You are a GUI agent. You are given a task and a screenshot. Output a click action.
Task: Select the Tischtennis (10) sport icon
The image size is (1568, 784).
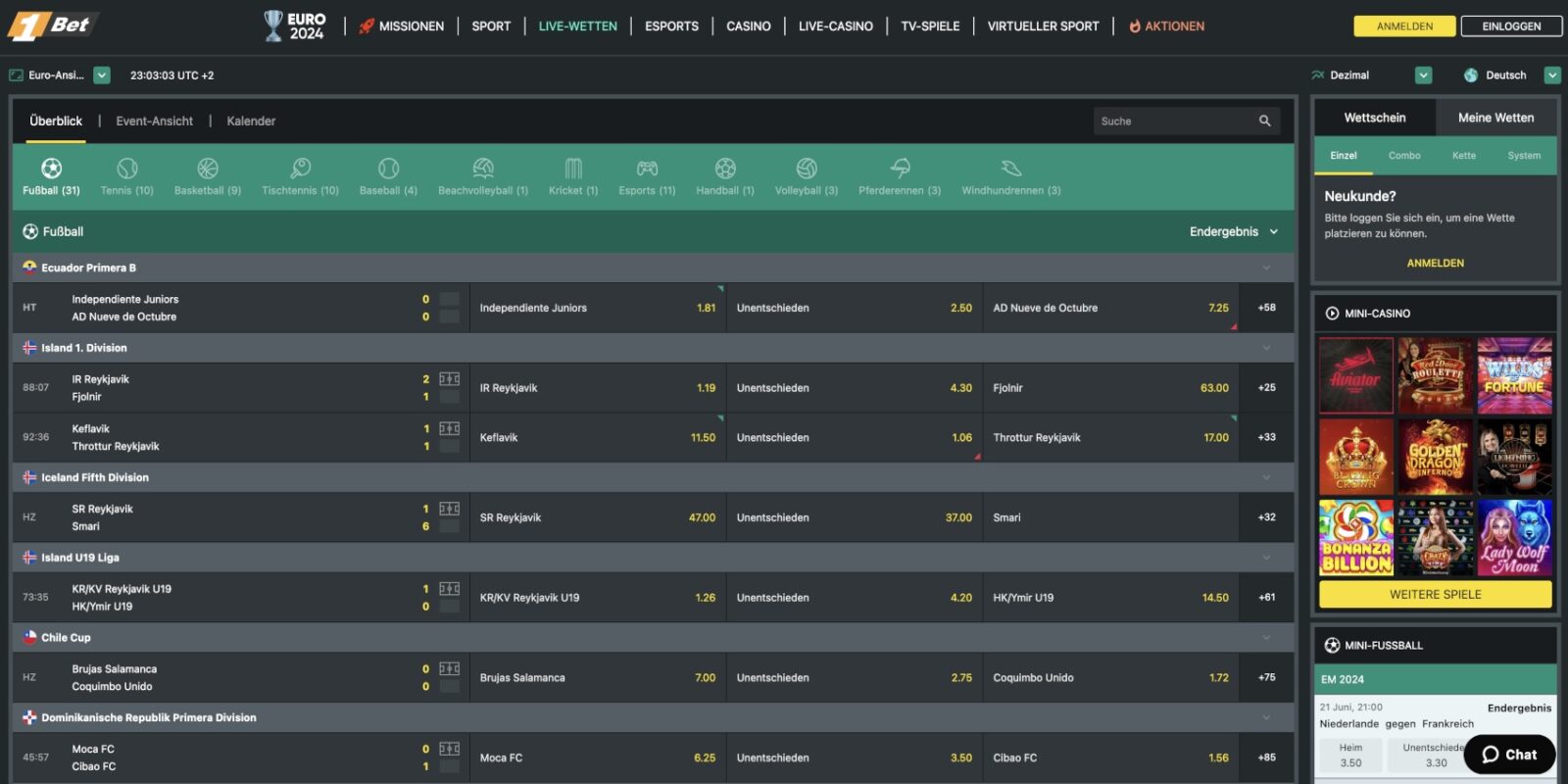[x=300, y=169]
